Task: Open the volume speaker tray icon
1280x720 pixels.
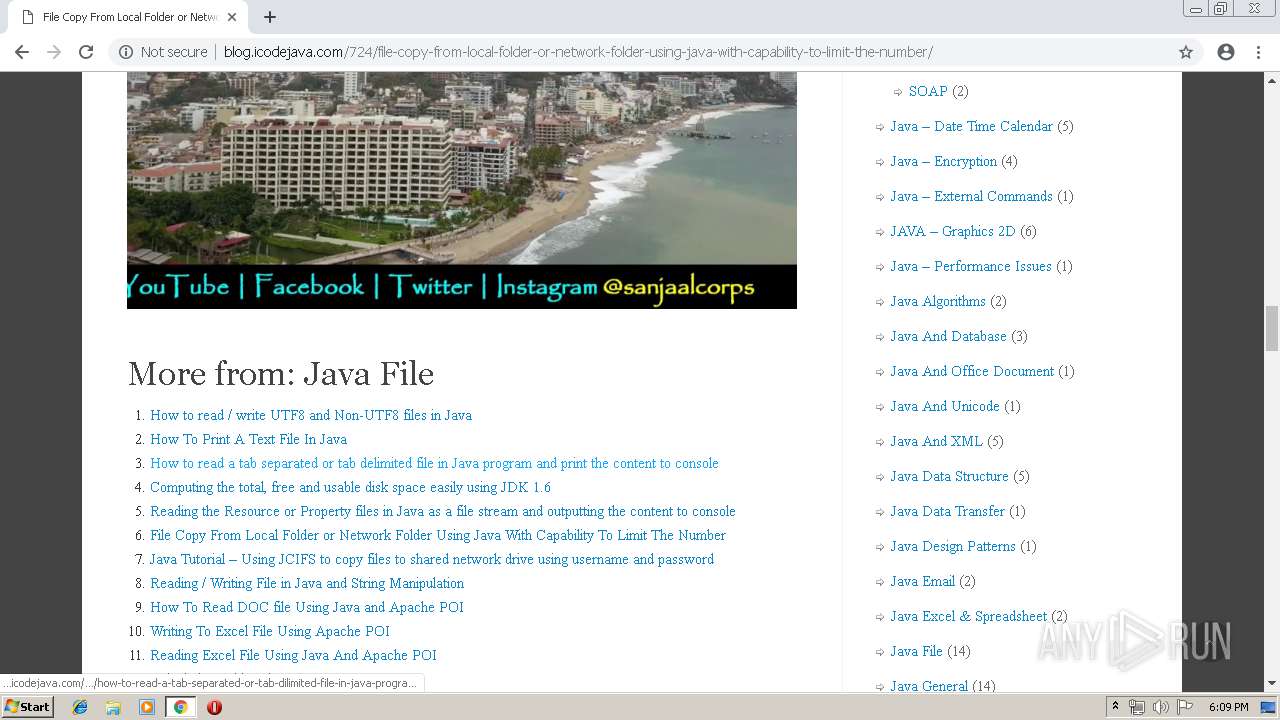Action: point(1160,707)
